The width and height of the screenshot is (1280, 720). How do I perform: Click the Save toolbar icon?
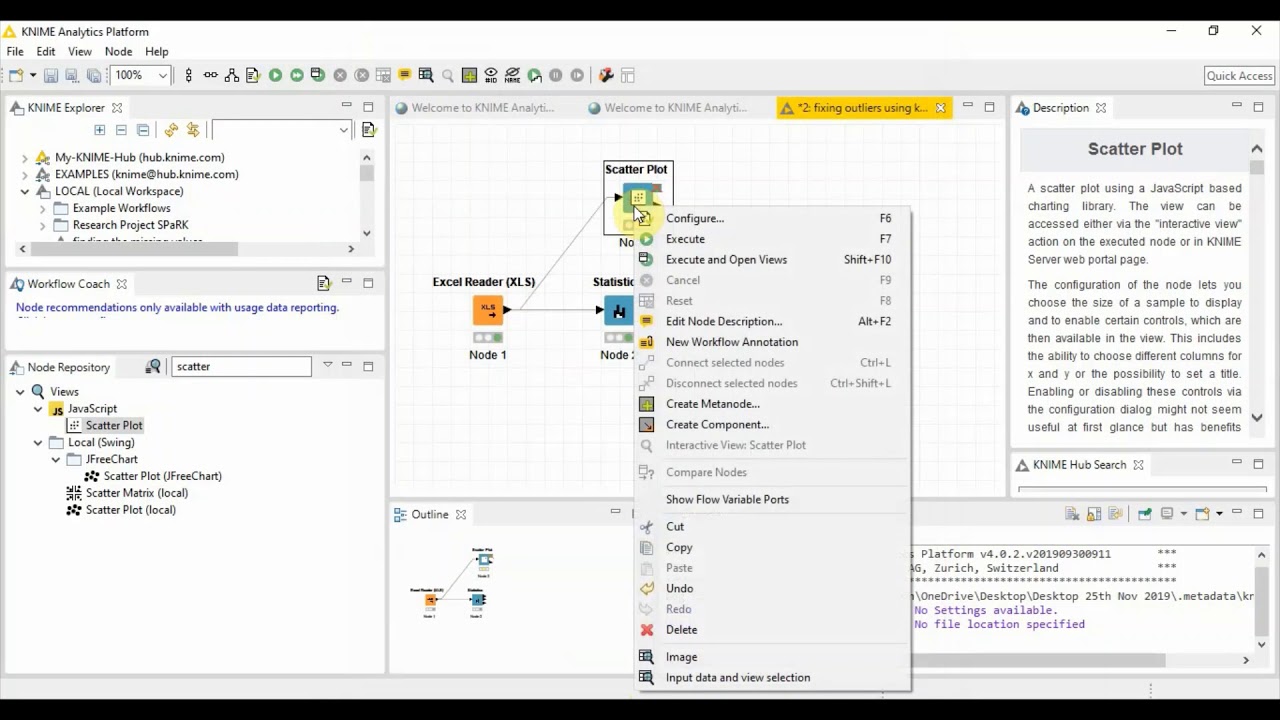coord(51,75)
